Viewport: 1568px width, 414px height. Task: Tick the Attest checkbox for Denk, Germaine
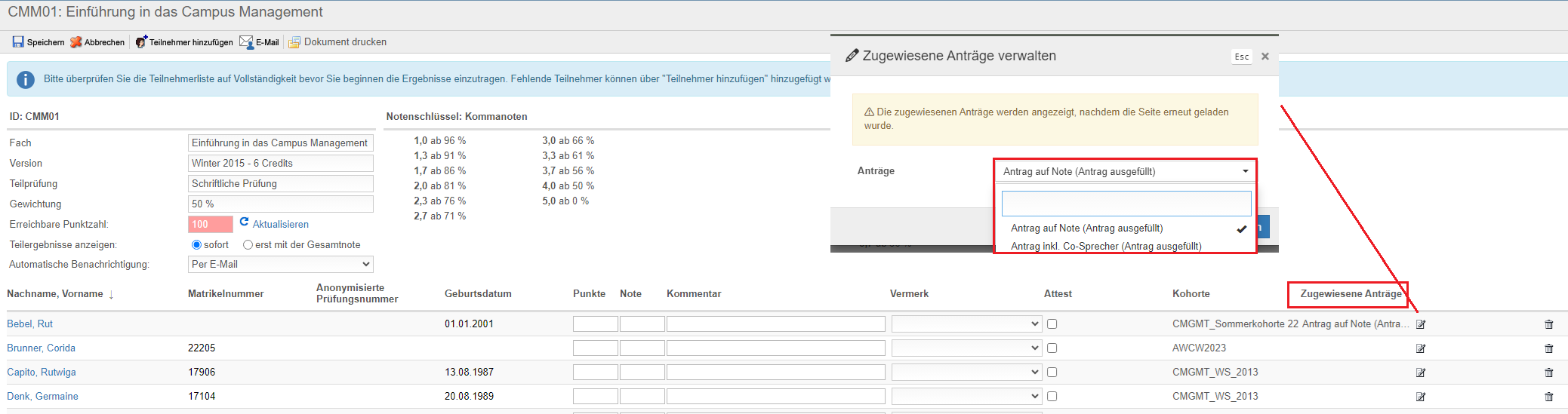point(1052,397)
